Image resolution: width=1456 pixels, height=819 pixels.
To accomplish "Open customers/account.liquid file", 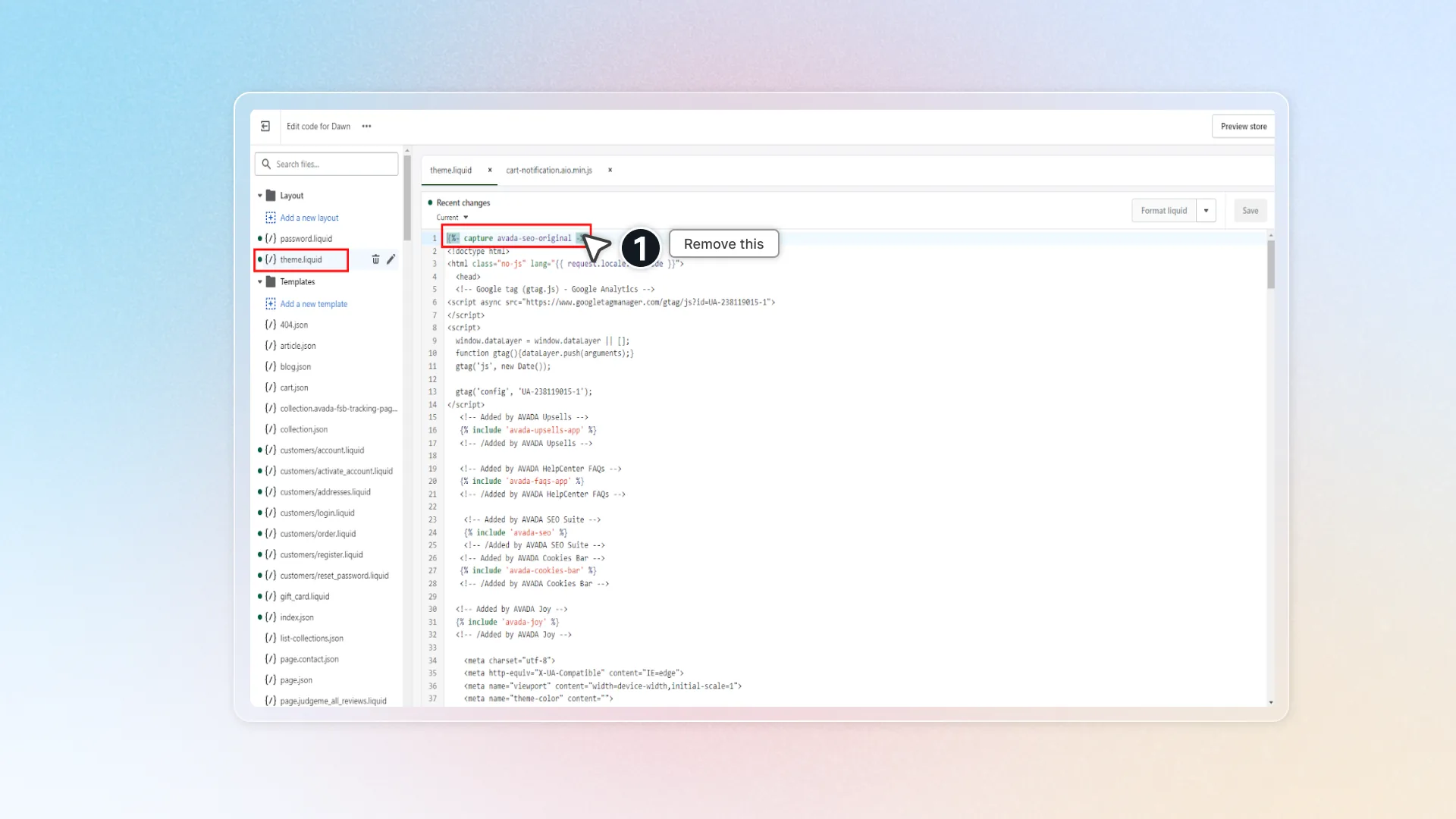I will pyautogui.click(x=322, y=450).
